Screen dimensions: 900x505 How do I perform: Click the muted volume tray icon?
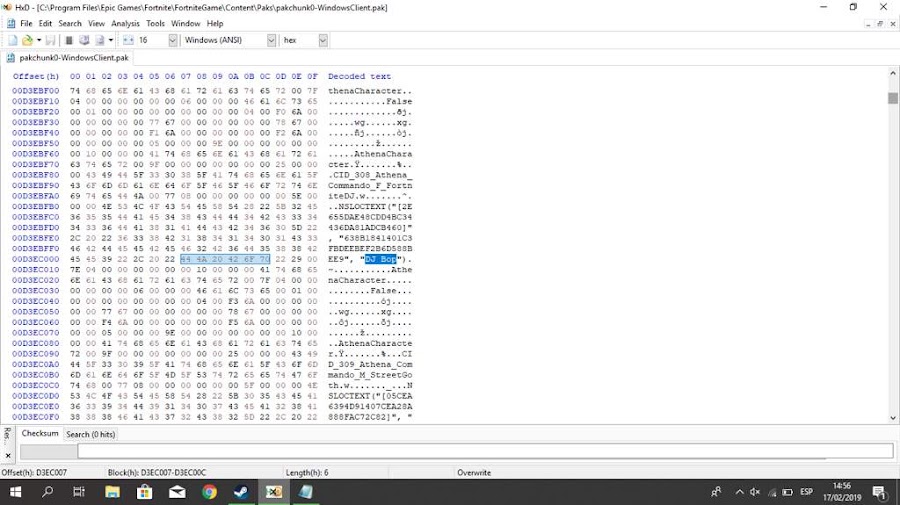(755, 492)
